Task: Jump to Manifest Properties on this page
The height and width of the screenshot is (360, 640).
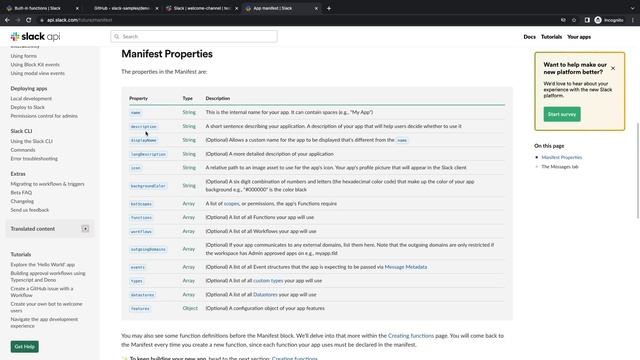Action: click(562, 157)
